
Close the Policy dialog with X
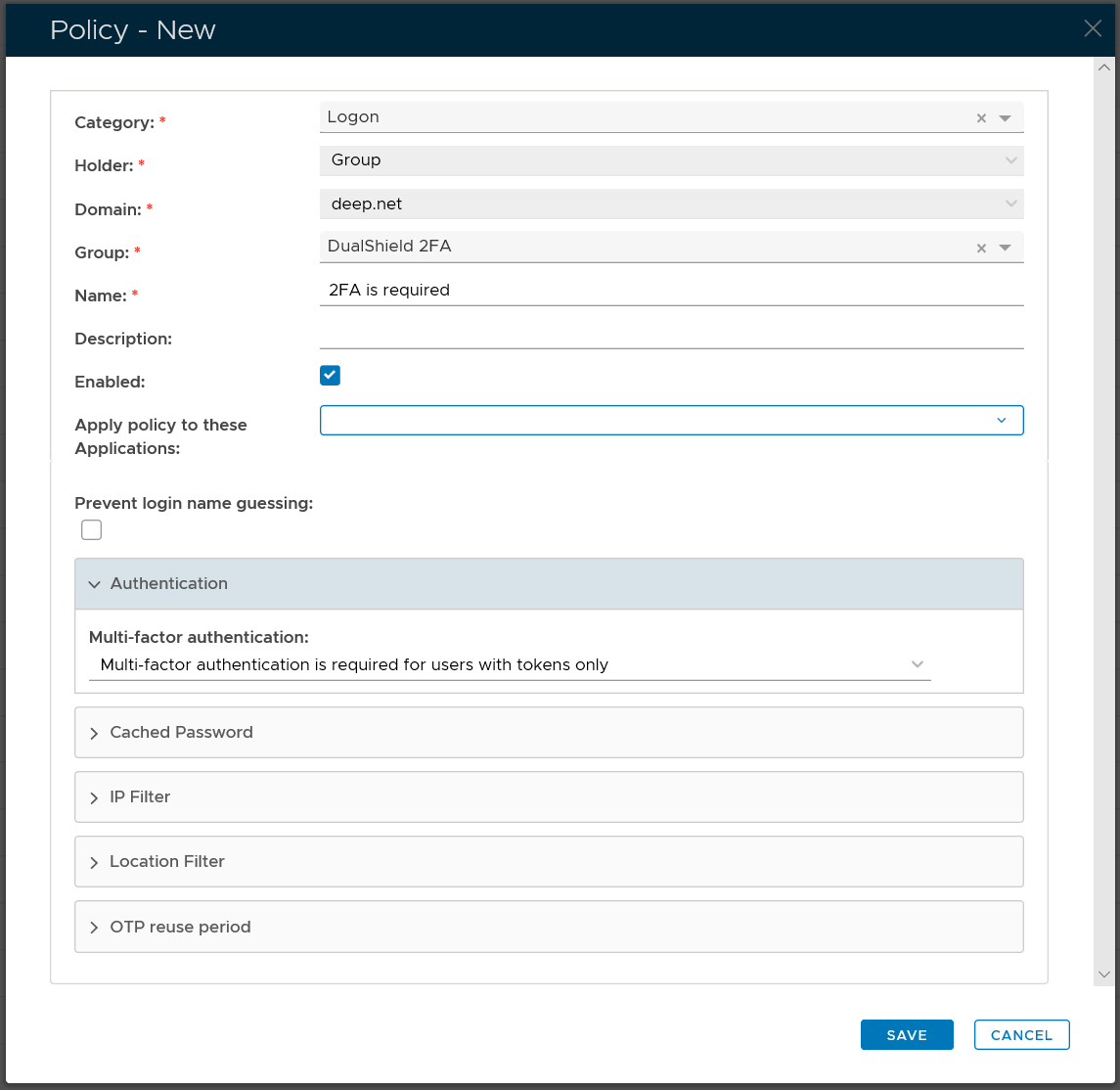[1093, 28]
